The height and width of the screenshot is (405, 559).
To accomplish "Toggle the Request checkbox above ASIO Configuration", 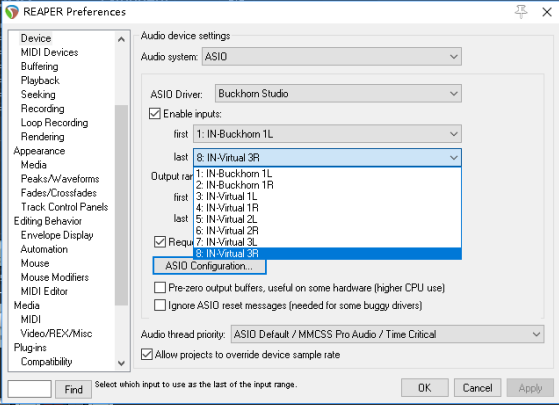I will tap(160, 242).
